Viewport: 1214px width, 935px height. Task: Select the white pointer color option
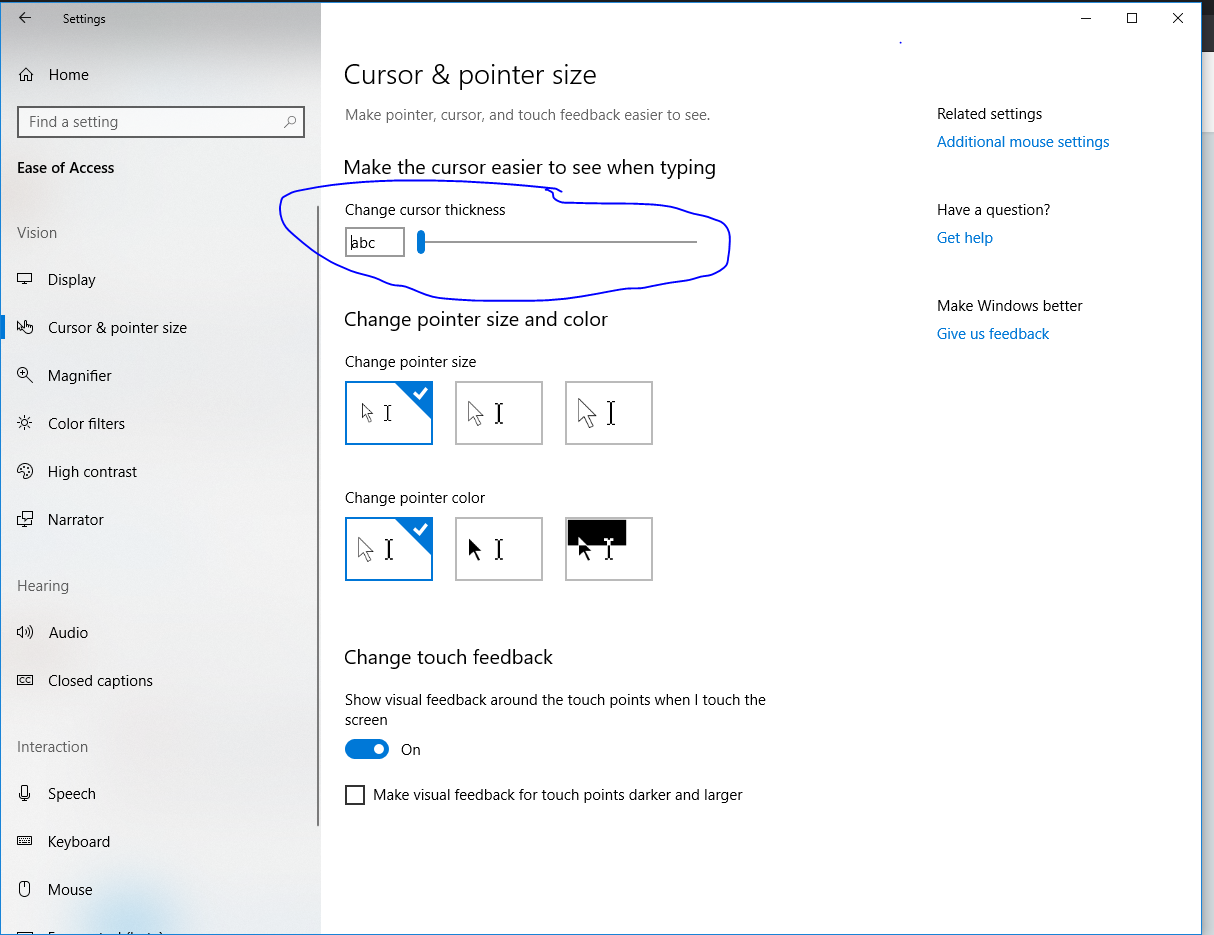tap(389, 549)
